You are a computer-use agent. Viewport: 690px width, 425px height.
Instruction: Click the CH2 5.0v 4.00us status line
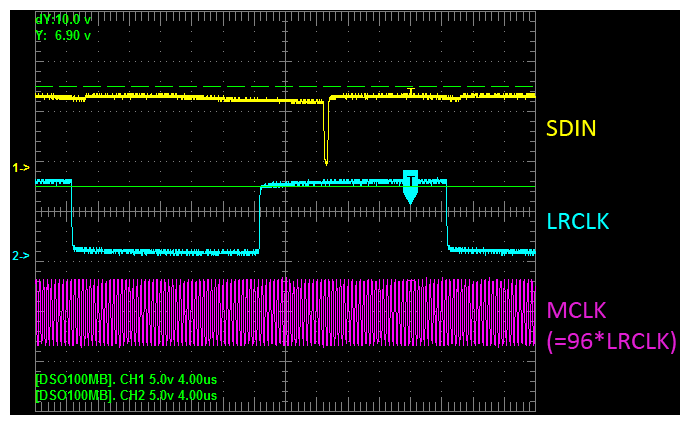click(126, 395)
